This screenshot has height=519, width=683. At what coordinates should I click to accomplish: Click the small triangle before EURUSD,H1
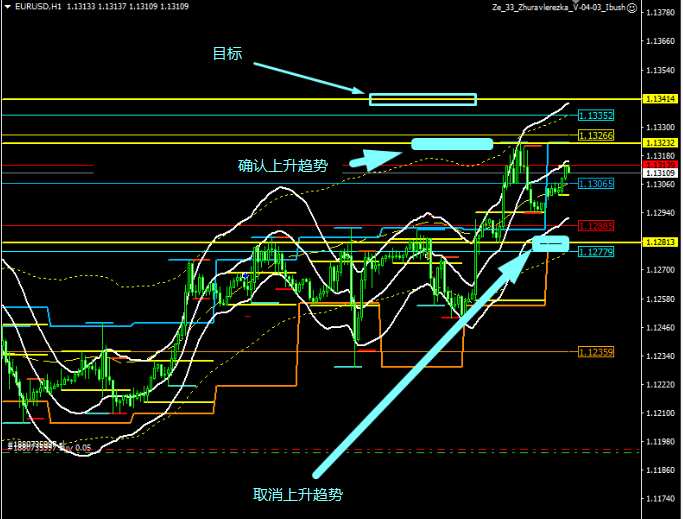coord(6,8)
